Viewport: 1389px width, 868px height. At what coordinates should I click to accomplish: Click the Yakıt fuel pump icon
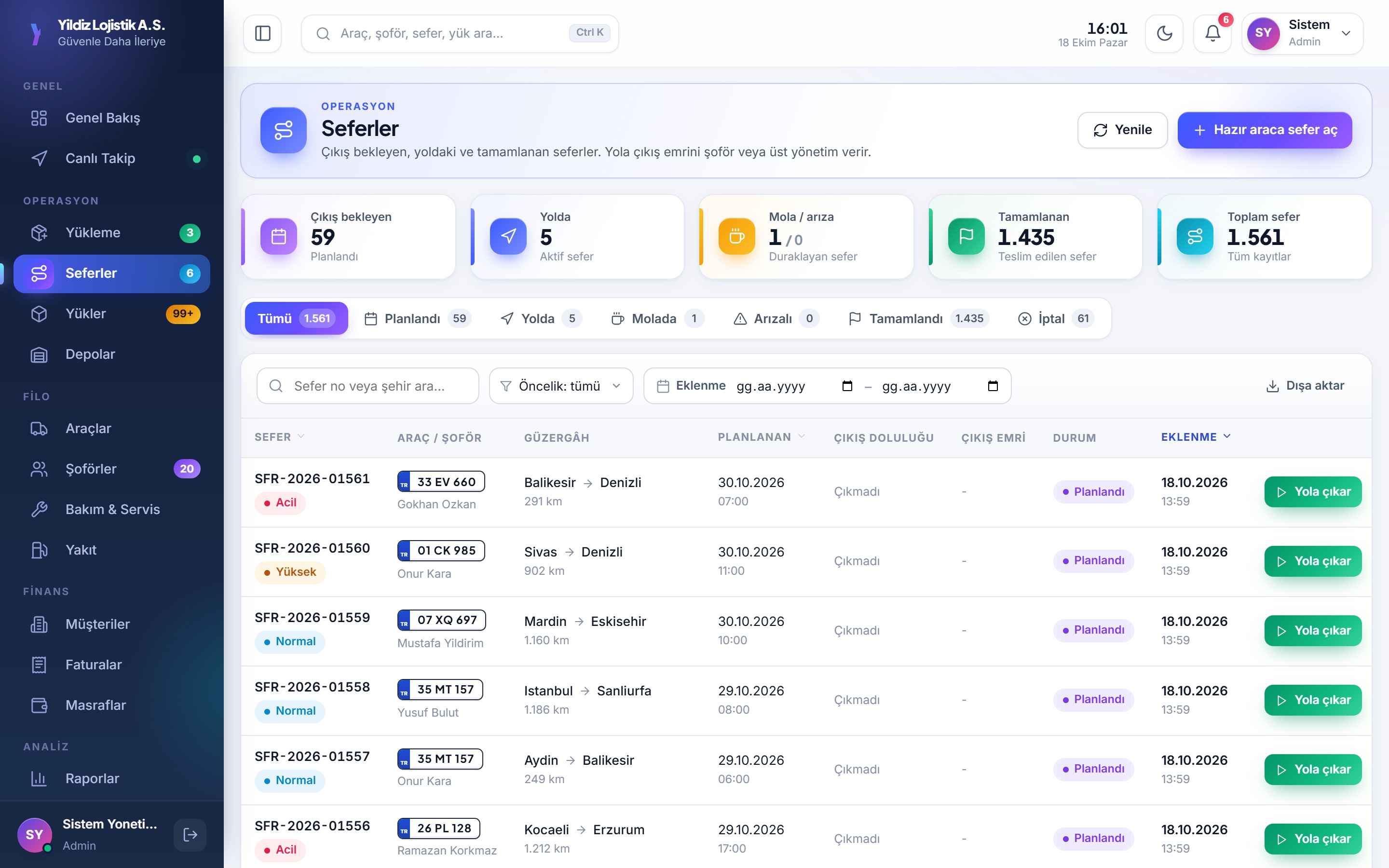pyautogui.click(x=39, y=550)
